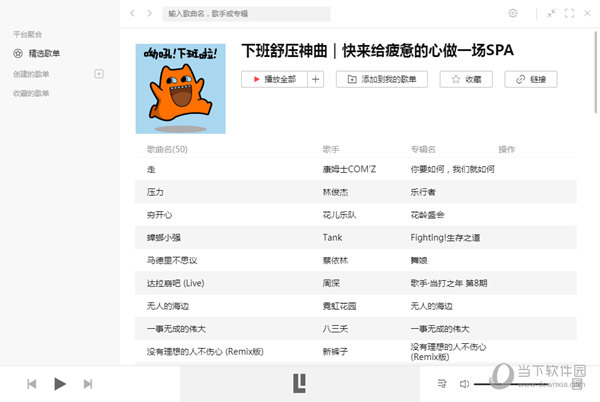Click the 精选歌单 star icon
This screenshot has width=600, height=402.
[x=18, y=53]
